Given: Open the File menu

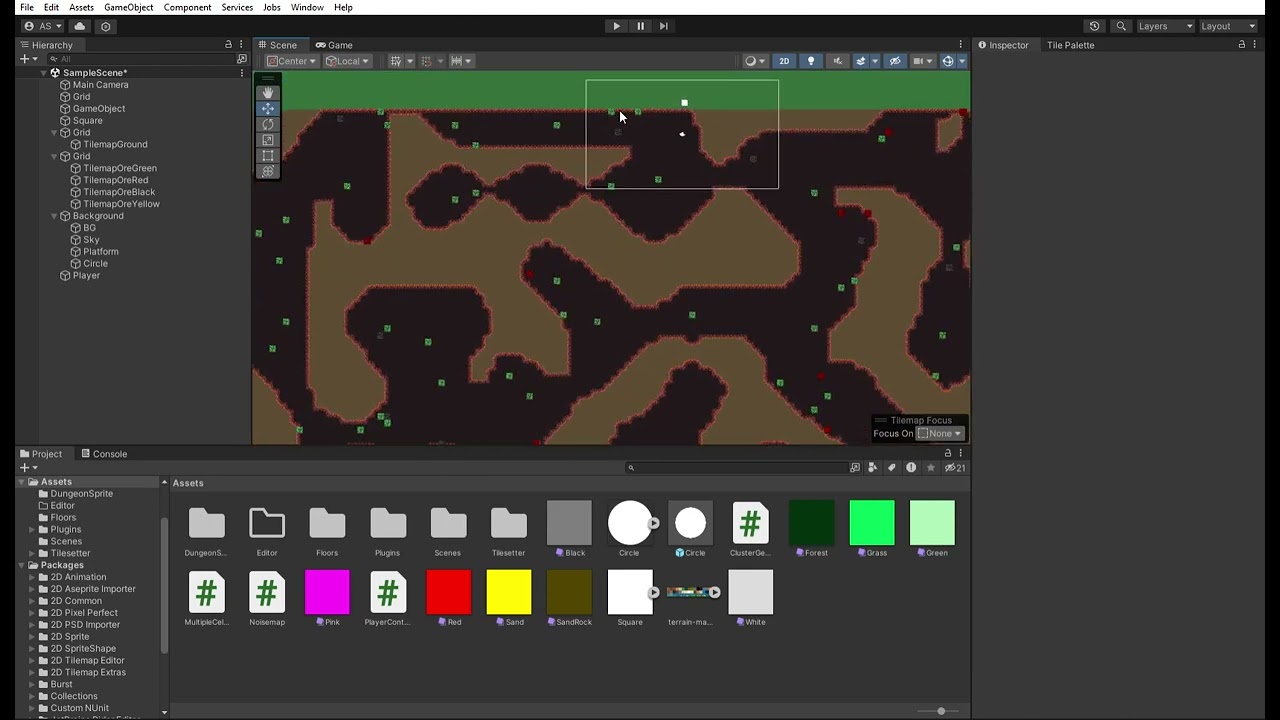Looking at the screenshot, I should (27, 7).
